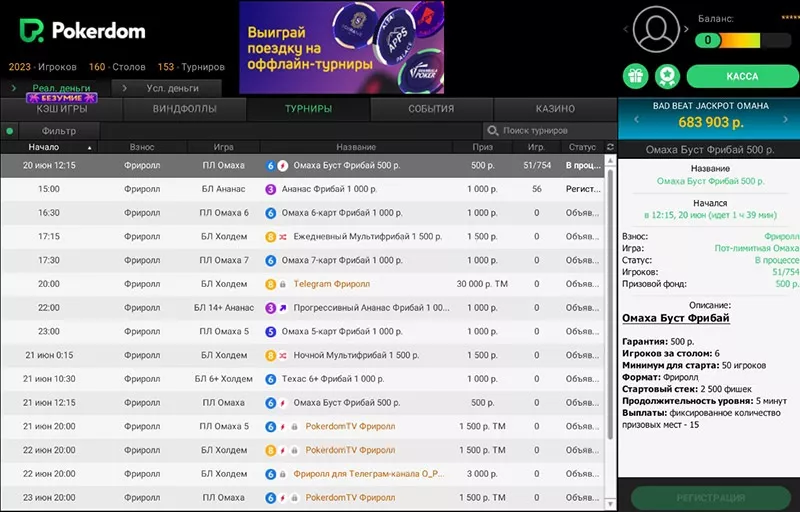Toggle the green filter indicator dot
The width and height of the screenshot is (800, 512).
pos(10,130)
